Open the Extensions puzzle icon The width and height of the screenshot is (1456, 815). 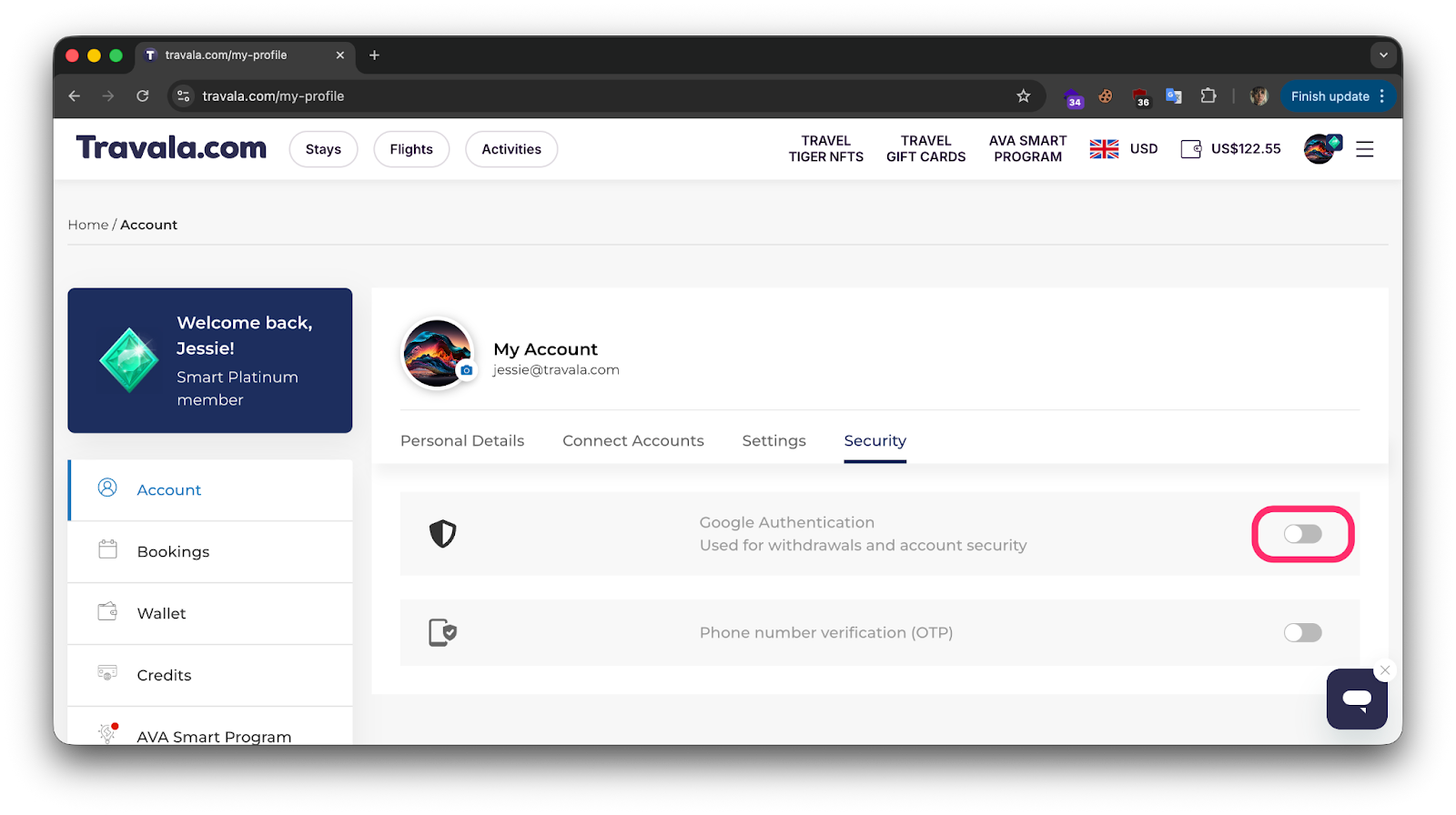(1208, 96)
